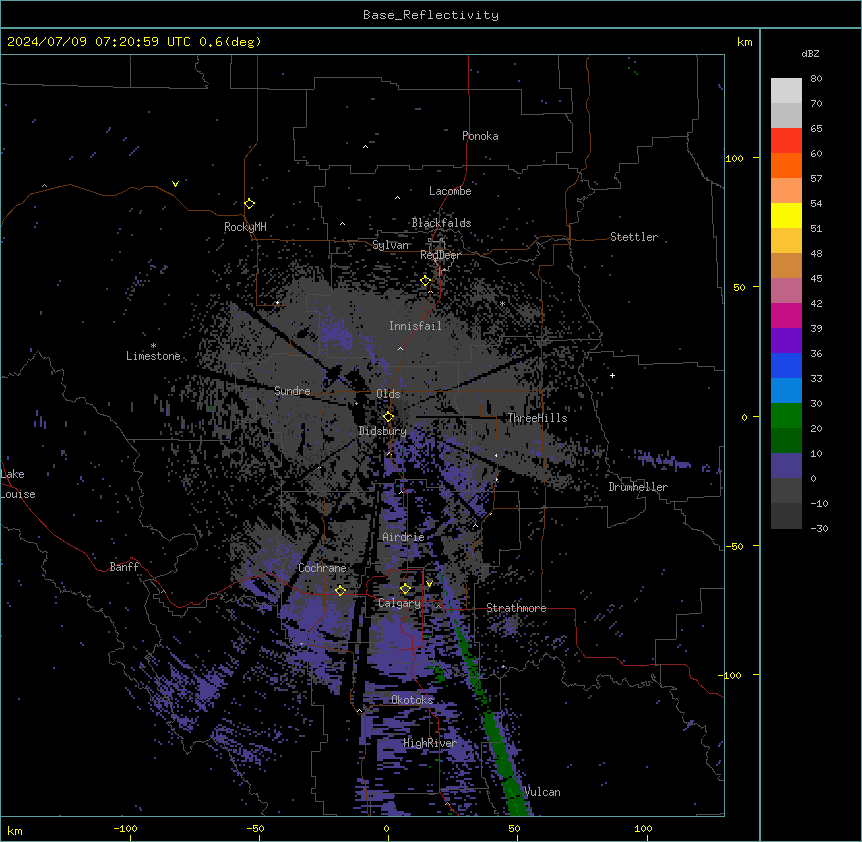Select the legend value -30

[819, 528]
